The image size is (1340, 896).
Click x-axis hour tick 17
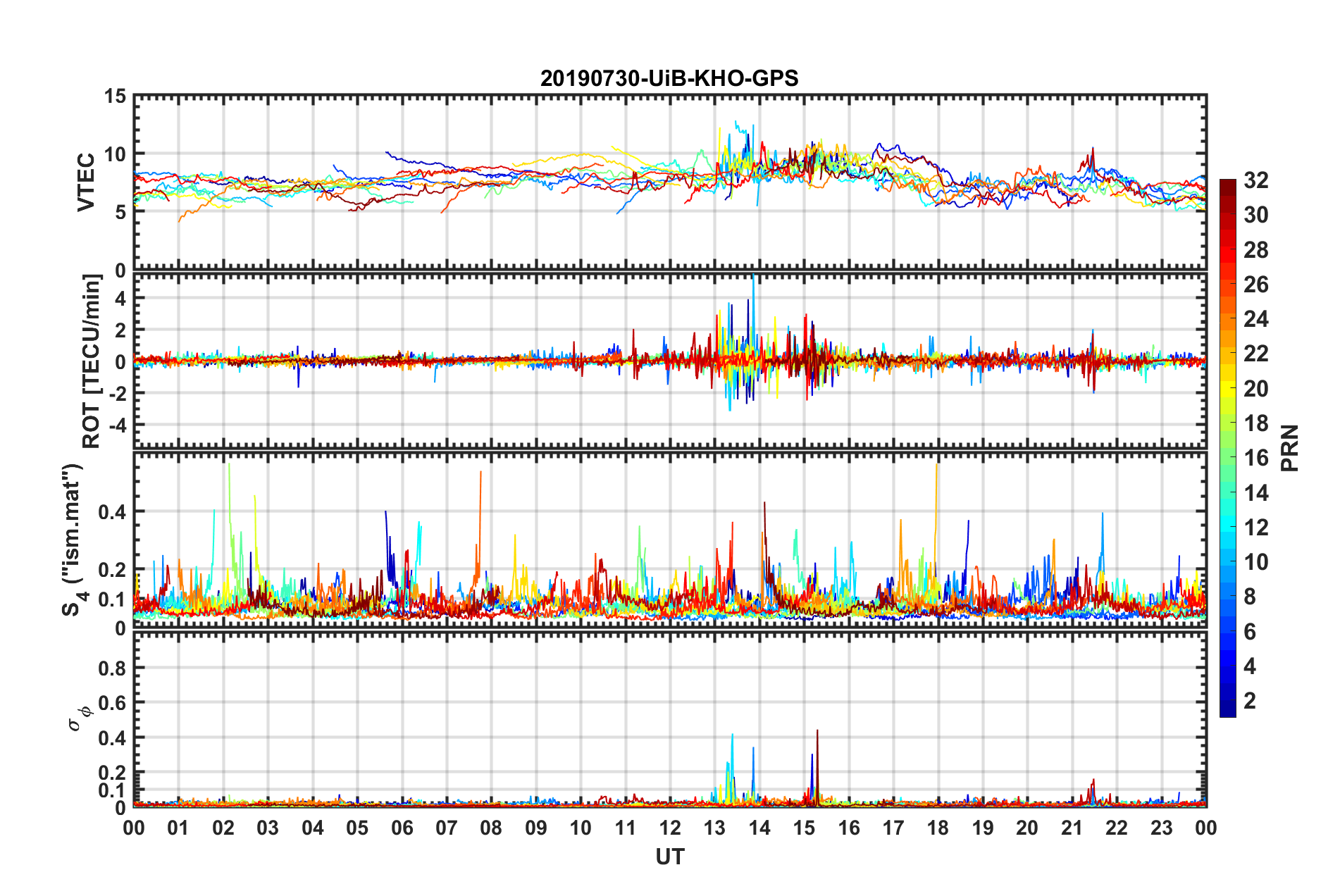point(893,828)
